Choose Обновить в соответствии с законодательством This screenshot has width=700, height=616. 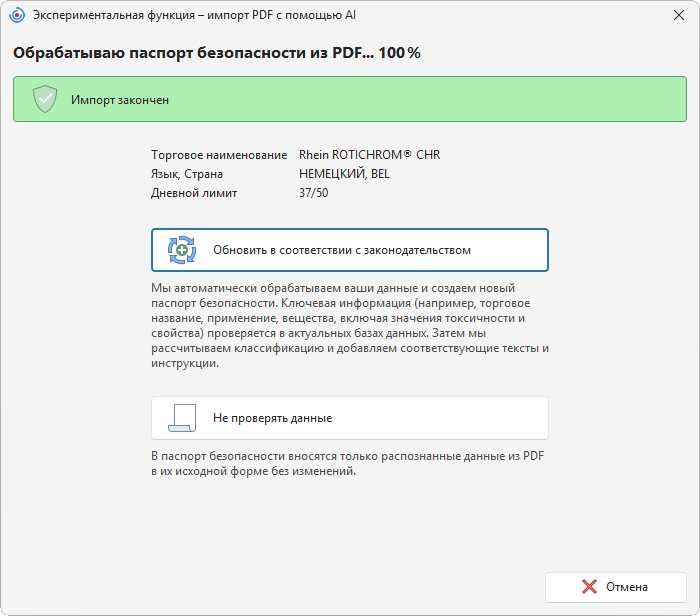[350, 250]
